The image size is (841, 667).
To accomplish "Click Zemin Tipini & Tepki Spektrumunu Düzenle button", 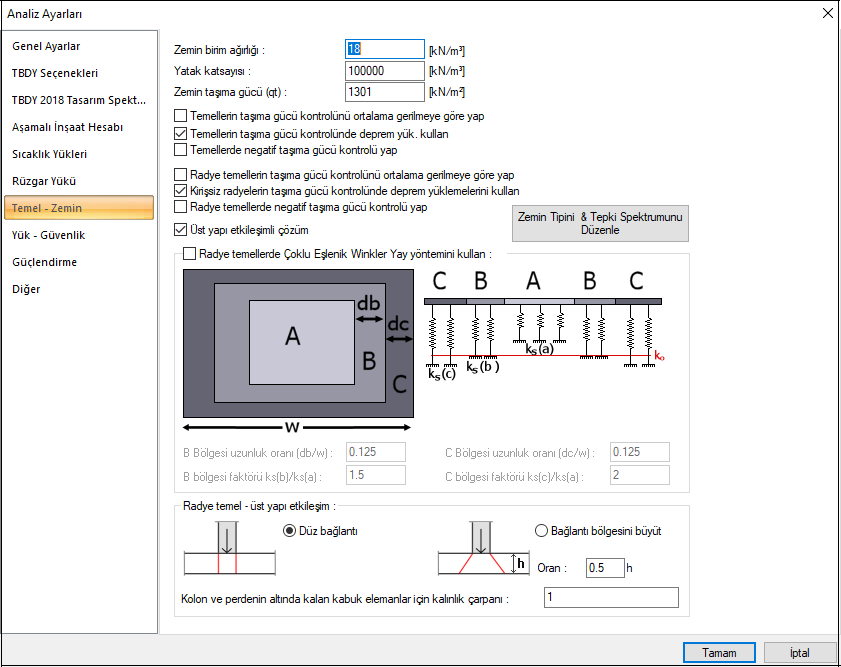I will point(600,223).
